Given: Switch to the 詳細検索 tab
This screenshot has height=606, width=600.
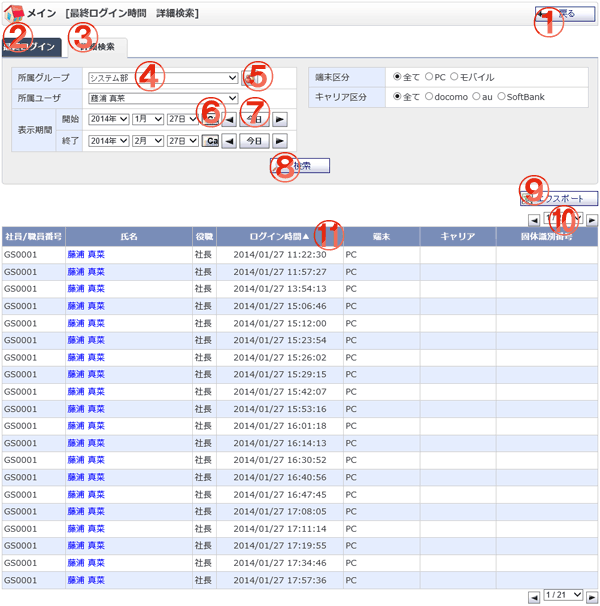Looking at the screenshot, I should [x=98, y=47].
